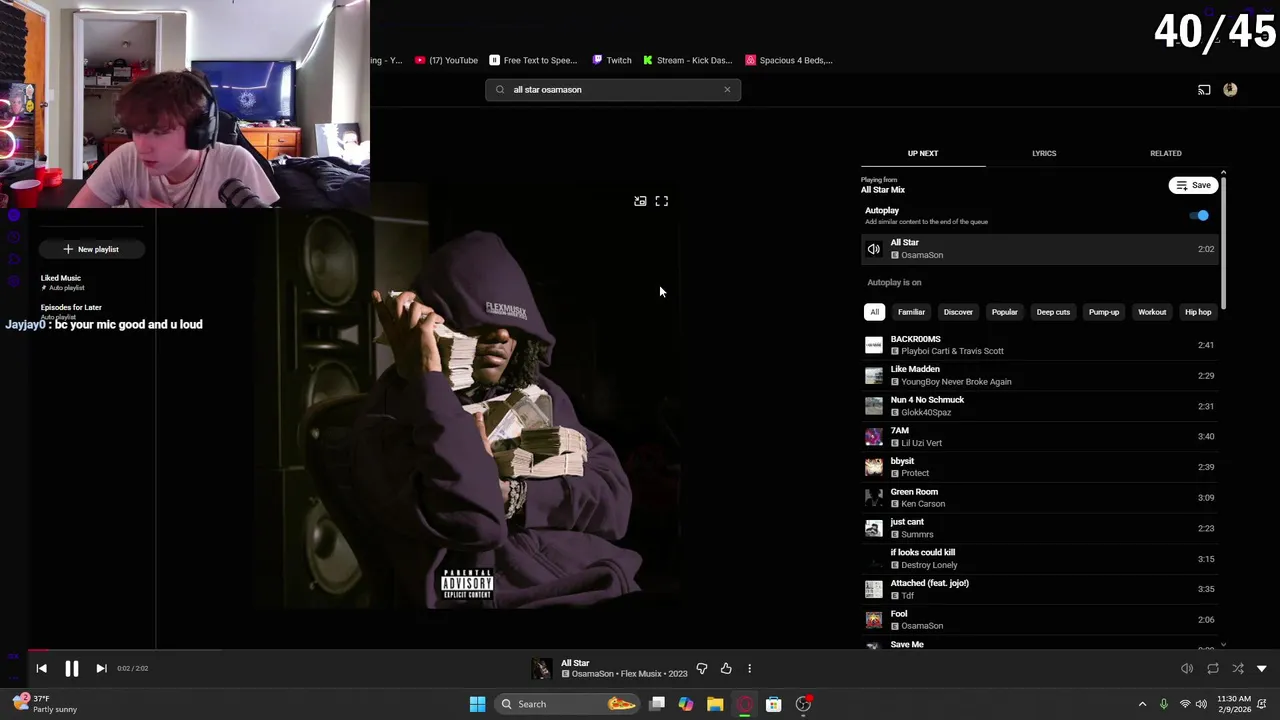Select the Workout filter chip
The height and width of the screenshot is (720, 1280).
point(1152,312)
